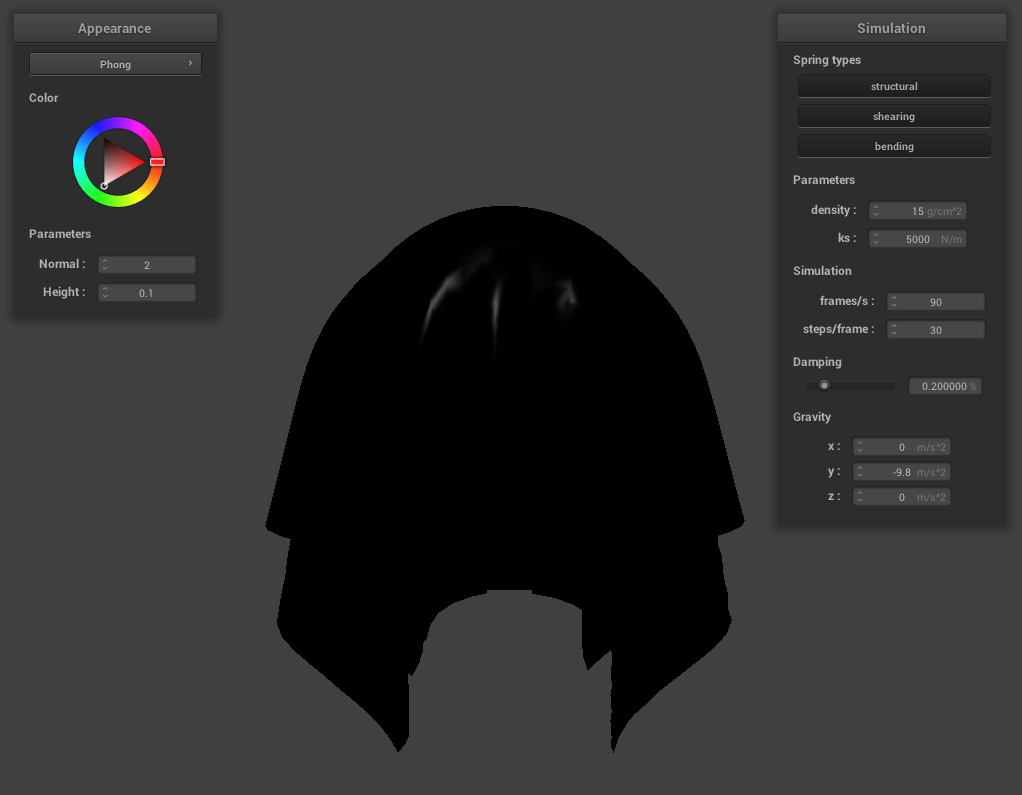Click the Appearance panel title bar

click(x=115, y=28)
